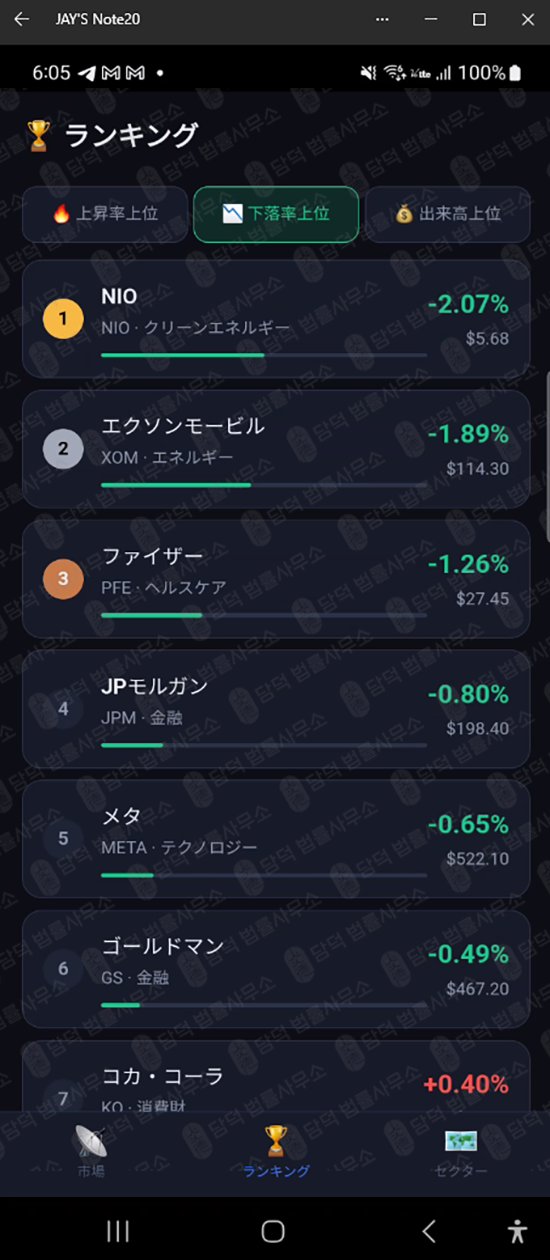550x1260 pixels.
Task: Open the ファイザー PFE entry
Action: coord(276,579)
